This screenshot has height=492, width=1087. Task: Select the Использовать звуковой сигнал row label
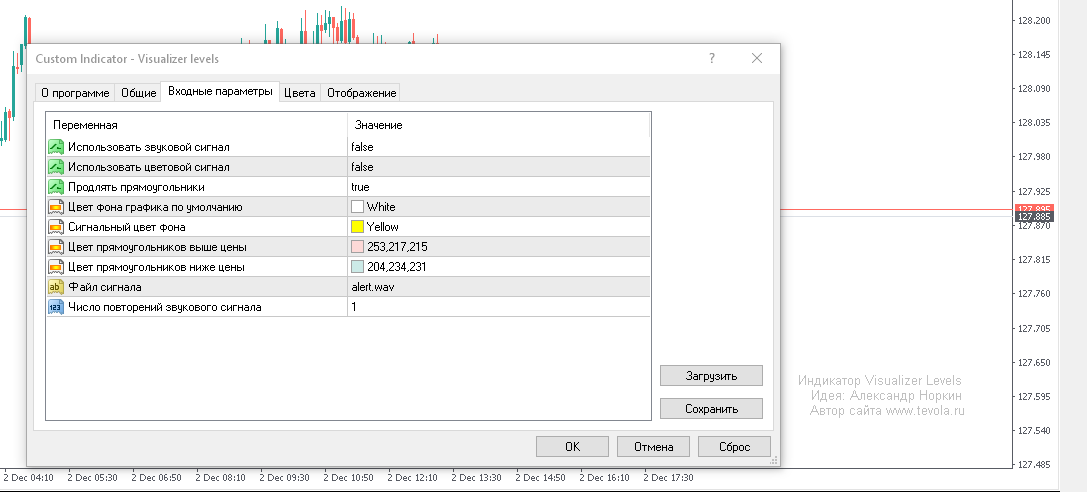148,147
